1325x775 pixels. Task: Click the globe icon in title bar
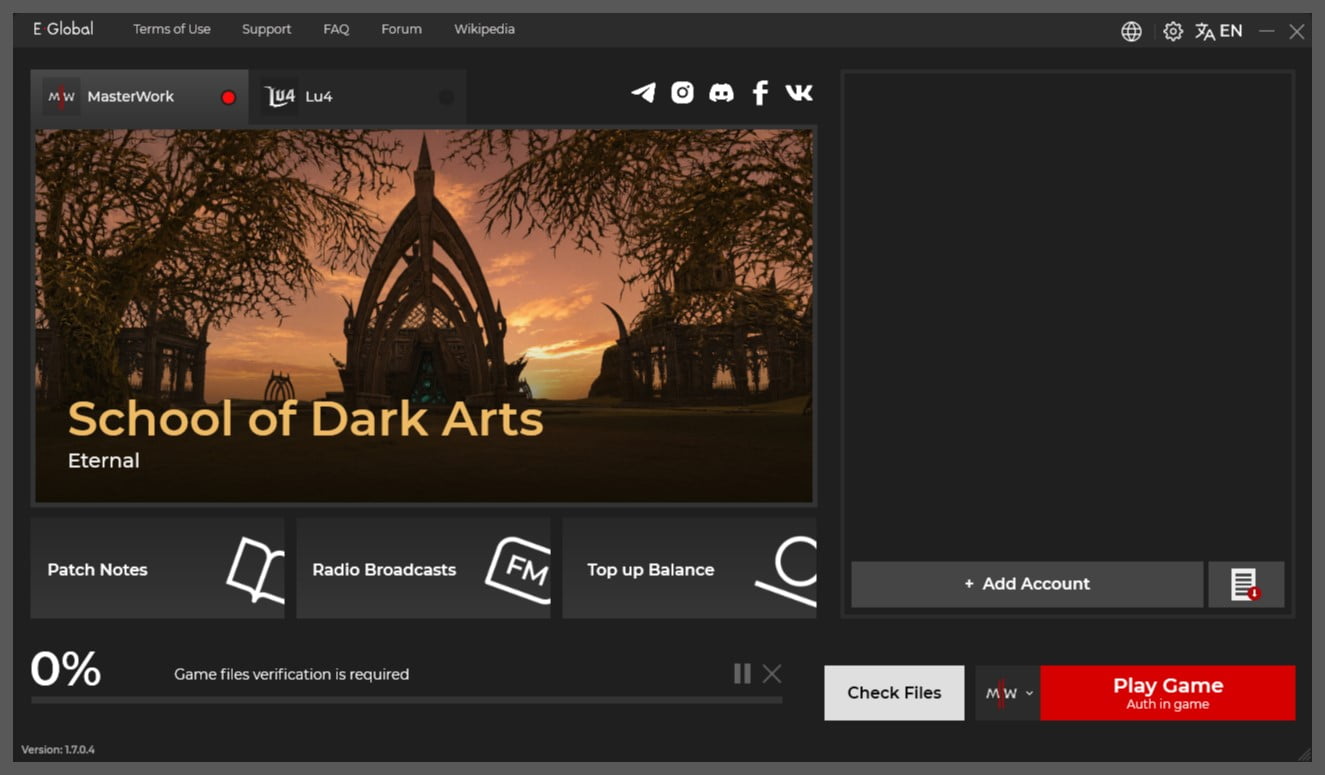1131,31
